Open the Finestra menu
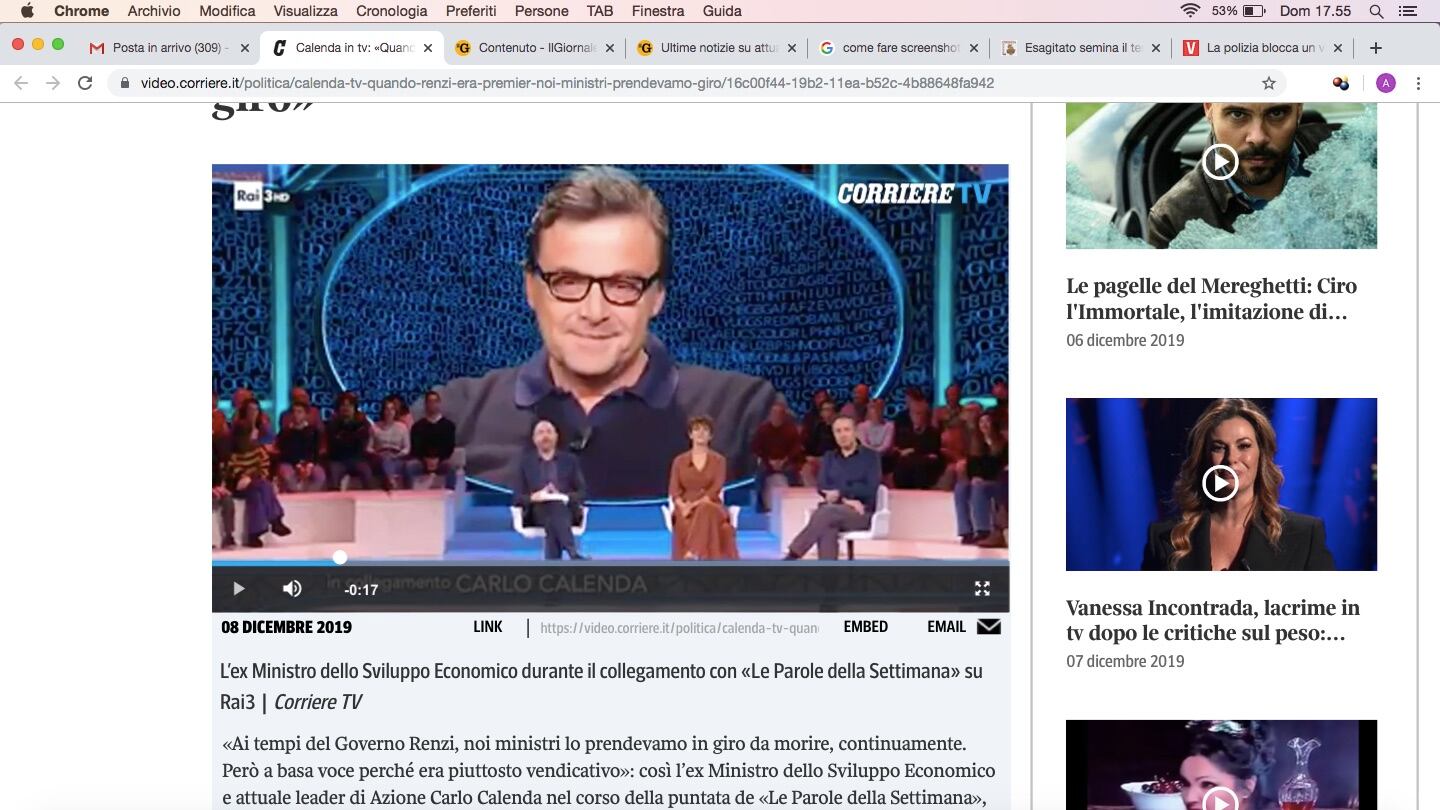Screen dimensions: 1440x810 pyautogui.click(x=658, y=11)
